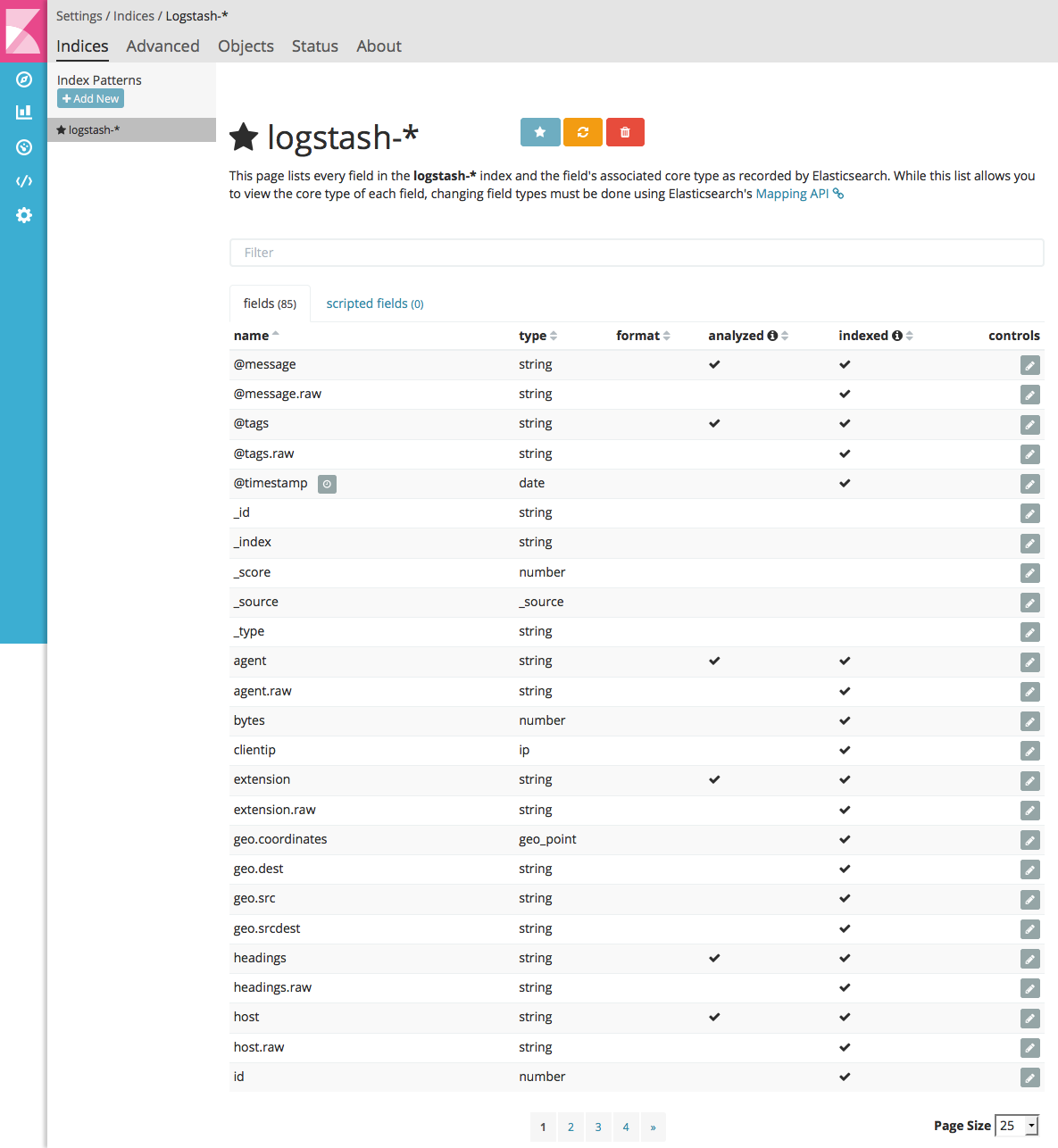This screenshot has width=1058, height=1148.
Task: Edit the @timestamp field
Action: tap(1030, 484)
